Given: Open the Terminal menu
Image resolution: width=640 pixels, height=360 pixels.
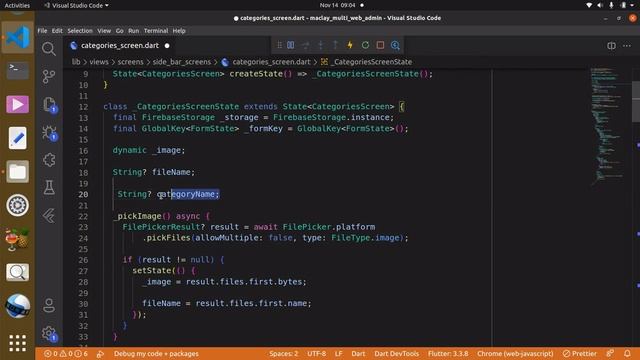Looking at the screenshot, I should coord(156,31).
